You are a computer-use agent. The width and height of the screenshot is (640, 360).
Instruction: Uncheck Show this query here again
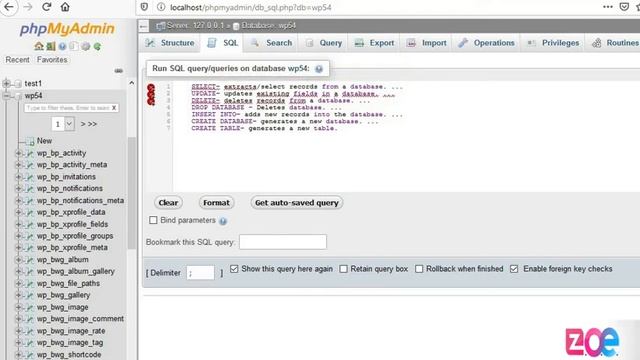coord(234,269)
